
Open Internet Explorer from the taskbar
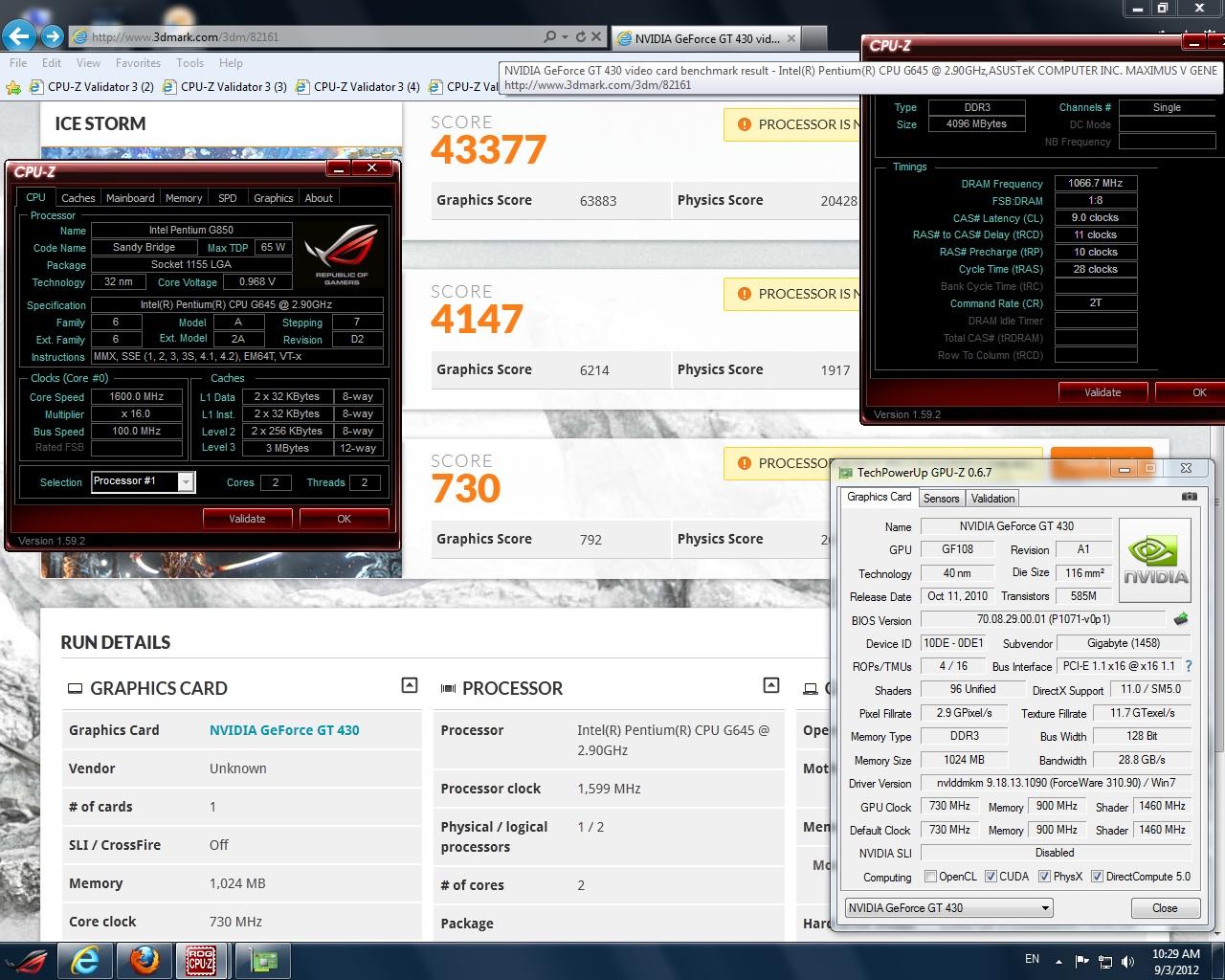(x=85, y=960)
